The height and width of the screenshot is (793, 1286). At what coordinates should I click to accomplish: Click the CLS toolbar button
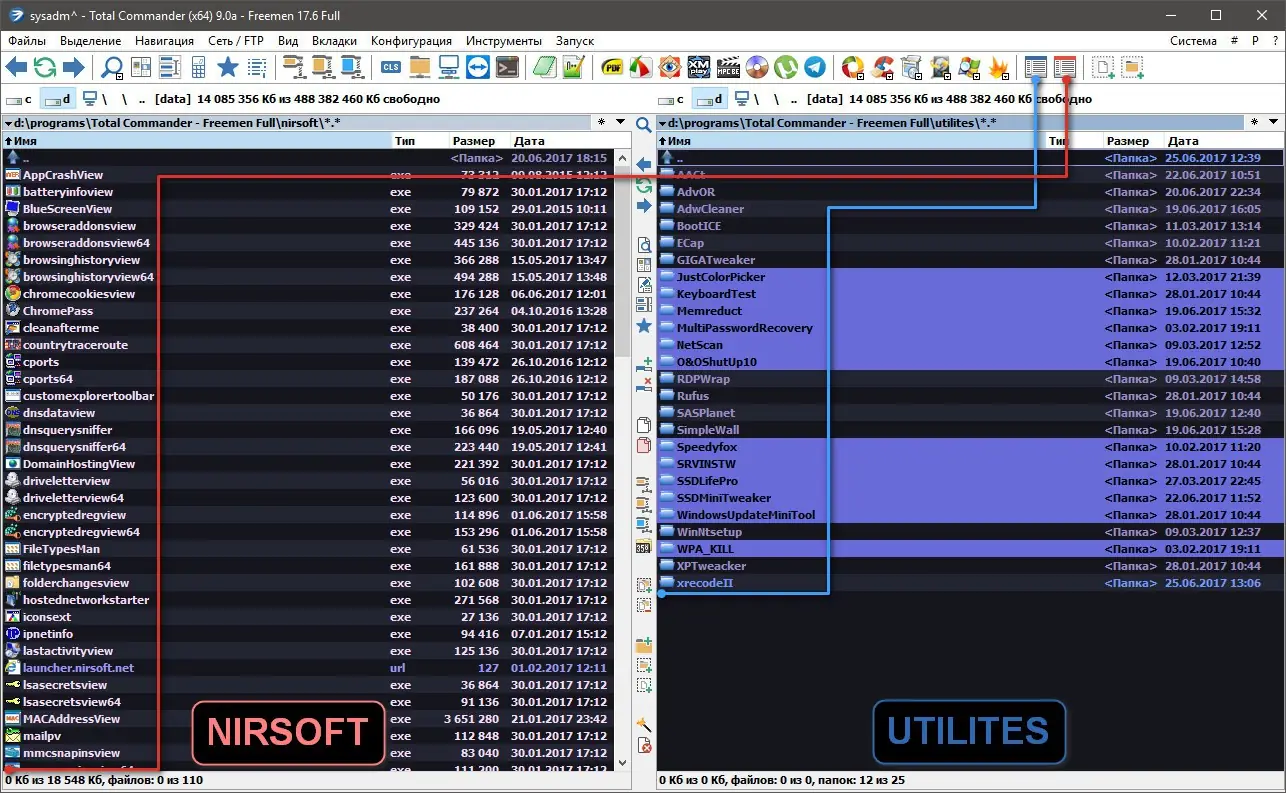[x=391, y=68]
